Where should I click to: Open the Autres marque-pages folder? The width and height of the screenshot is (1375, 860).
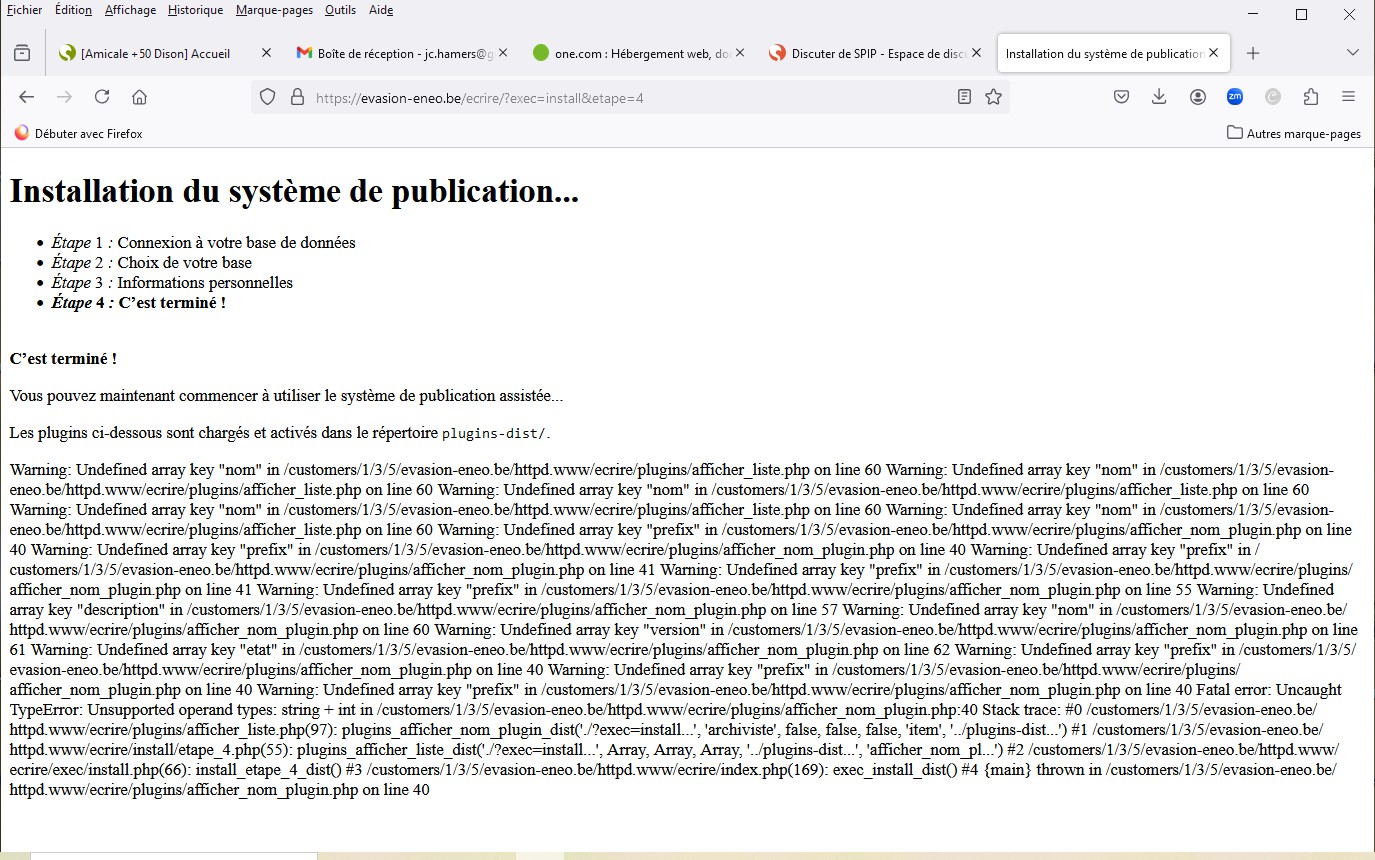[x=1293, y=133]
